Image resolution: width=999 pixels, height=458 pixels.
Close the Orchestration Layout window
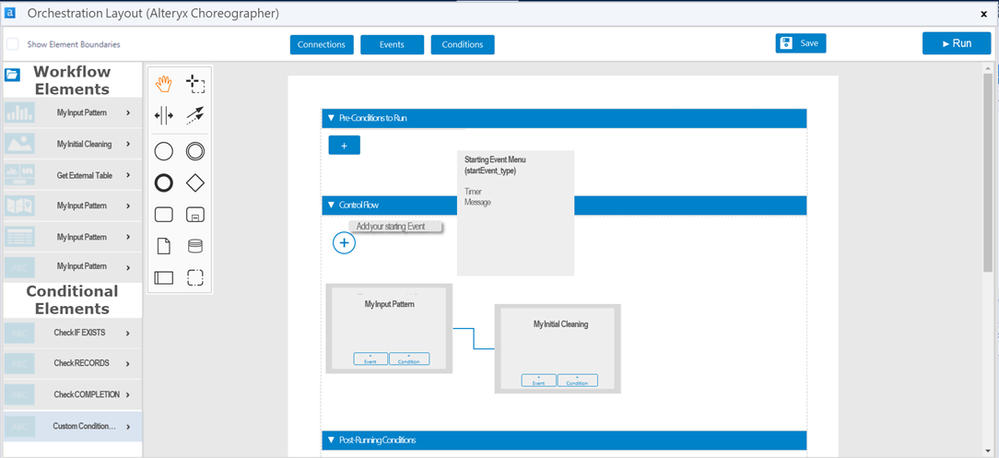click(984, 13)
